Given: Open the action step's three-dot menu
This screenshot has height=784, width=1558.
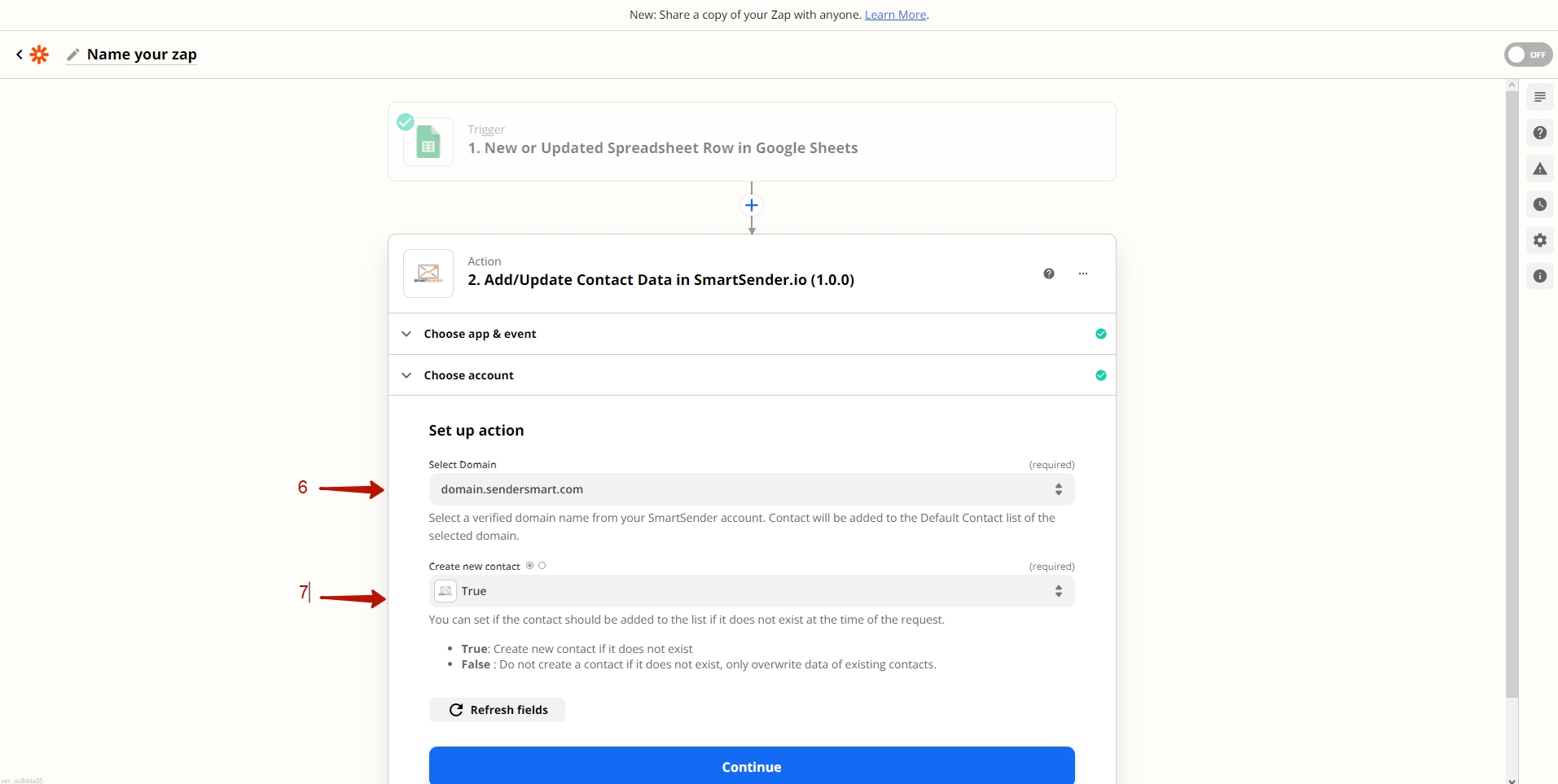Looking at the screenshot, I should coord(1083,274).
